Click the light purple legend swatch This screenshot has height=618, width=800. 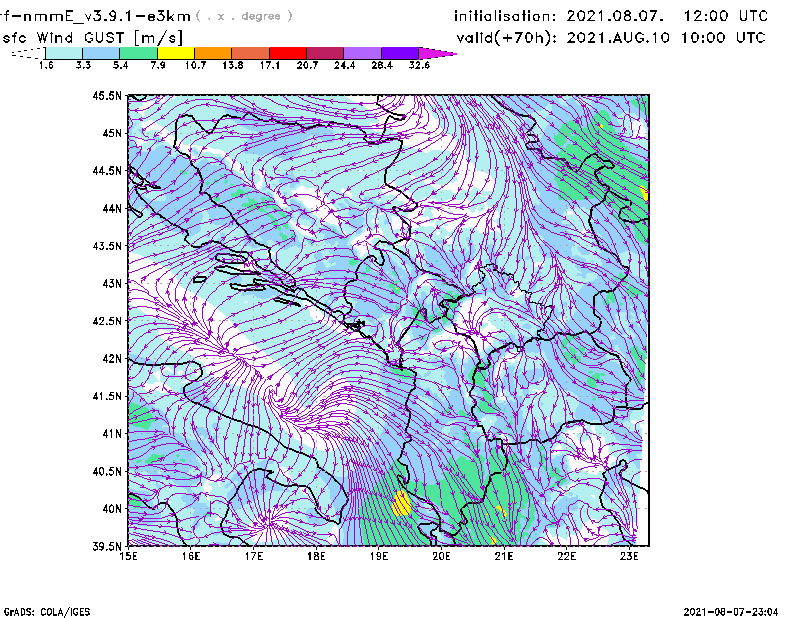tap(362, 53)
